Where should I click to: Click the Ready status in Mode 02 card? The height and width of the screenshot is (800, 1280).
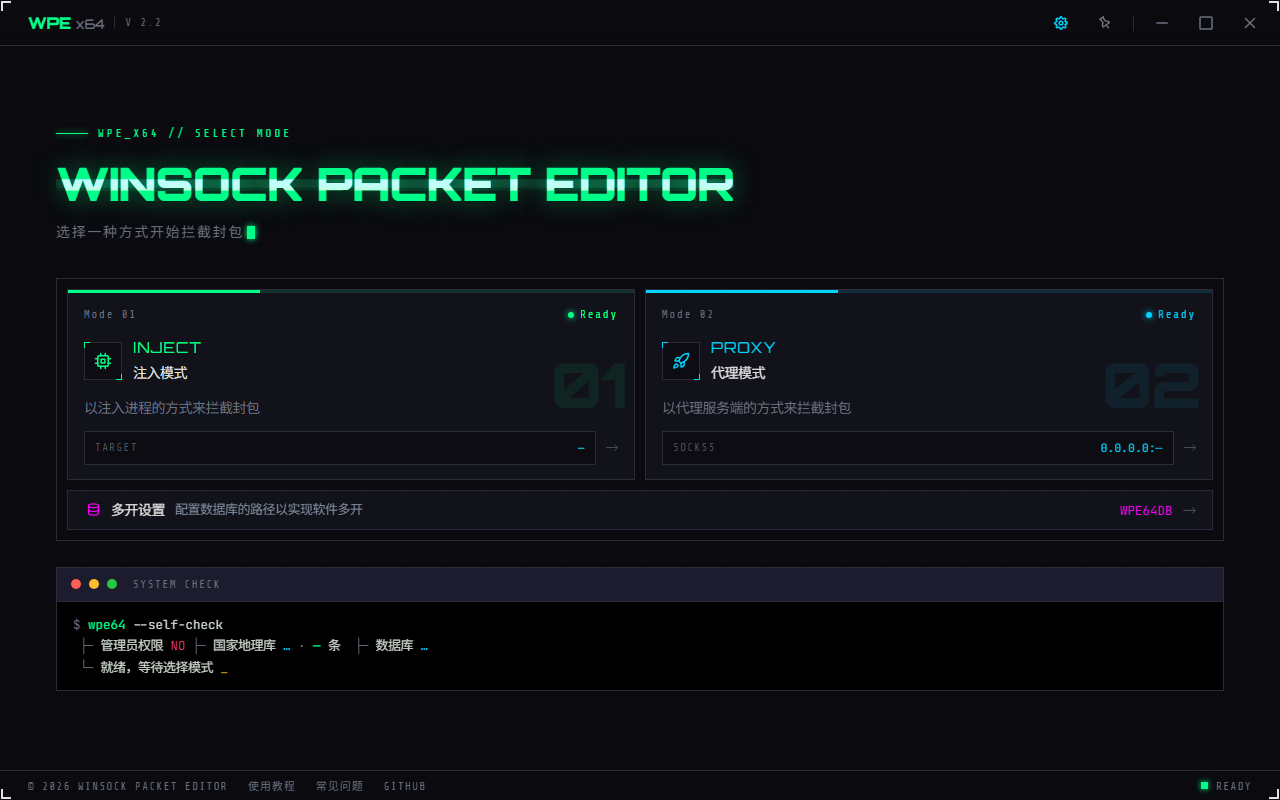pos(1170,315)
